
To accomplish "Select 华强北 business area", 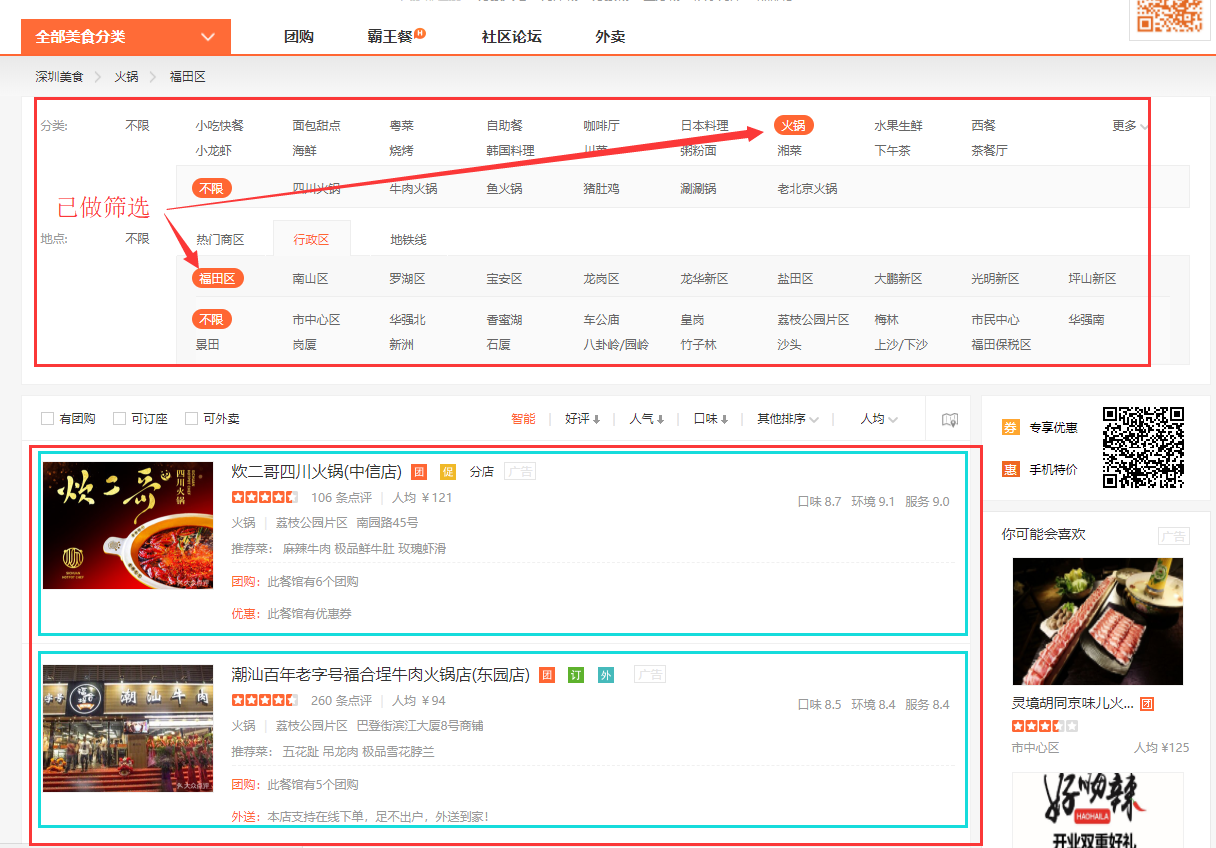I will (x=407, y=320).
